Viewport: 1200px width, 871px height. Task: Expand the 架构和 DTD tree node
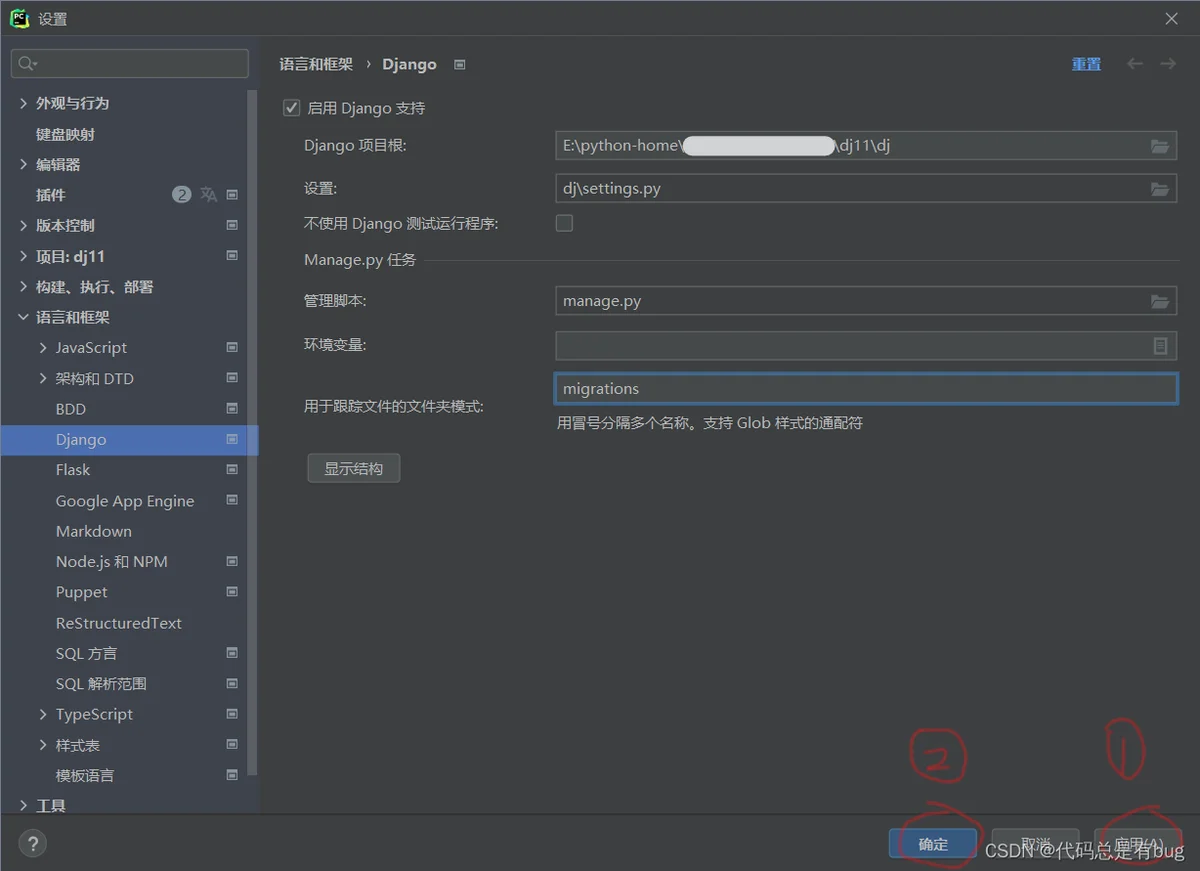(x=43, y=378)
